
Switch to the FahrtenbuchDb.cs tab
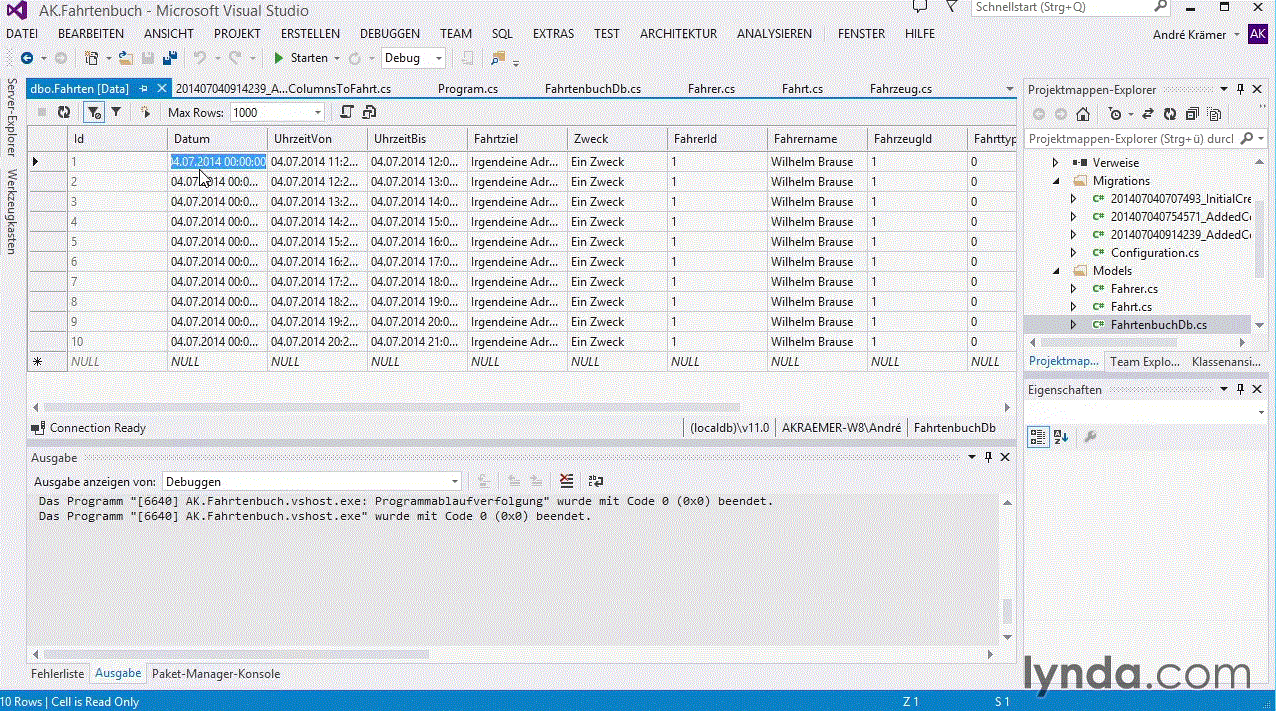coord(593,88)
